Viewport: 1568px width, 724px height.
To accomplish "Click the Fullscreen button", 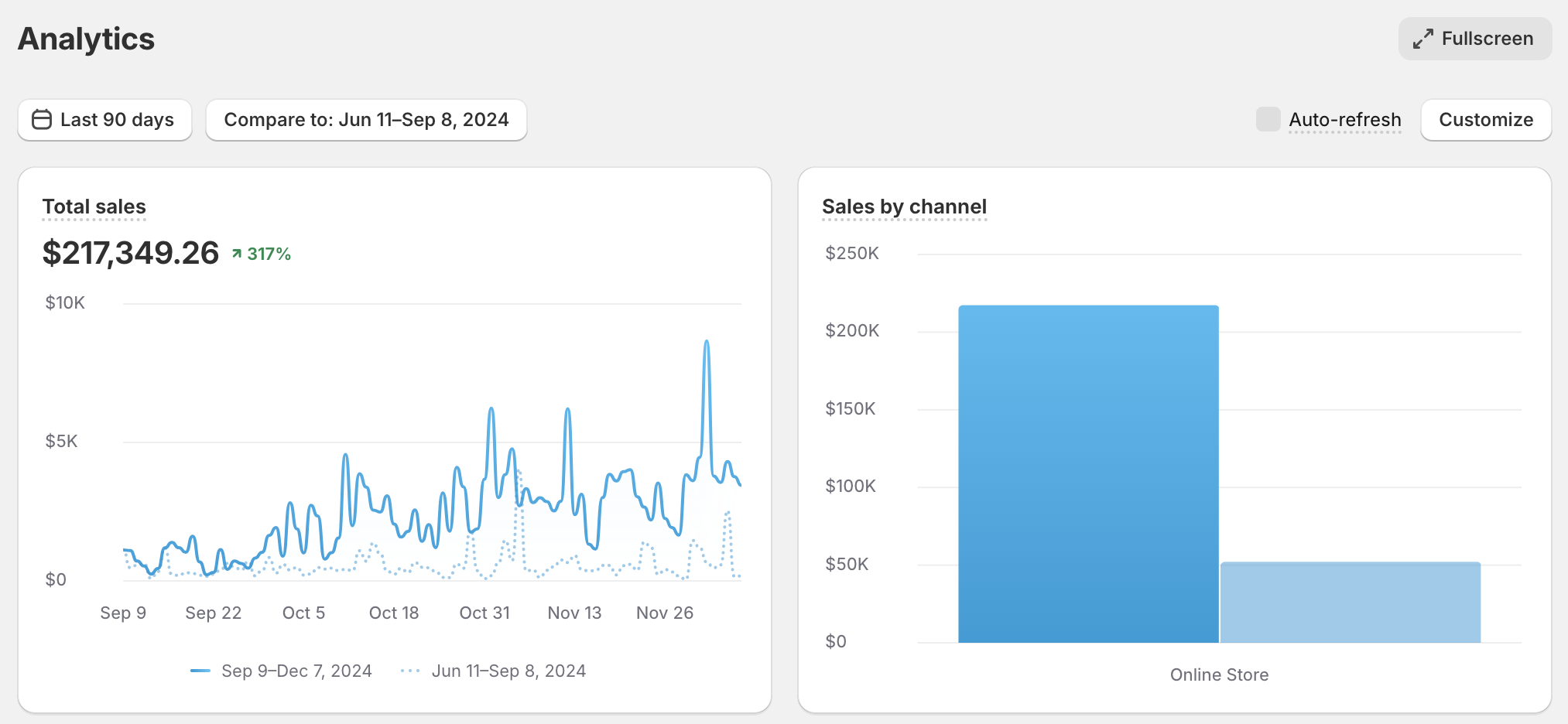I will [1475, 39].
